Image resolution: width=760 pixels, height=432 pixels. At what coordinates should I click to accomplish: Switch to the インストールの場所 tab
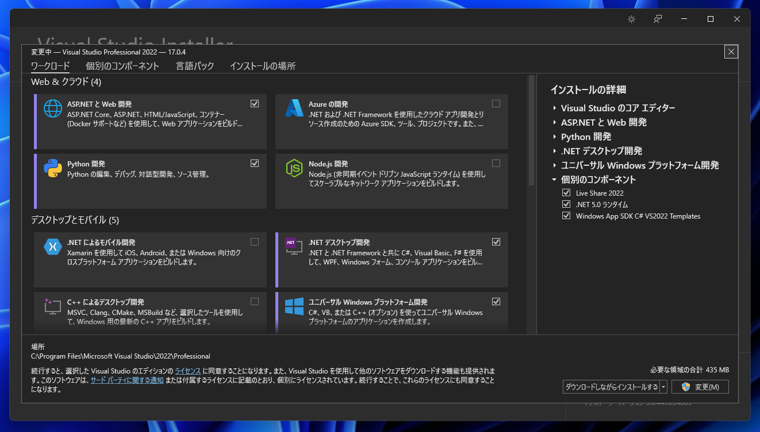click(263, 66)
